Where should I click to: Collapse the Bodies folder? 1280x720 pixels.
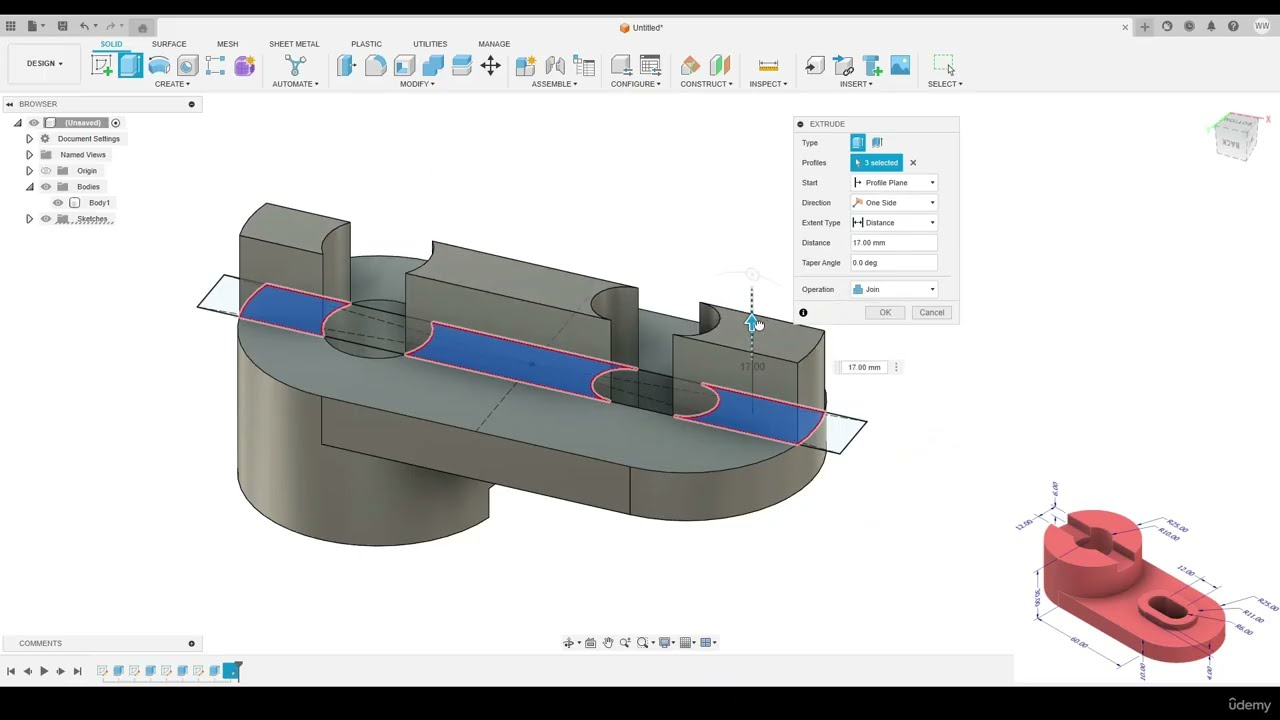point(29,187)
